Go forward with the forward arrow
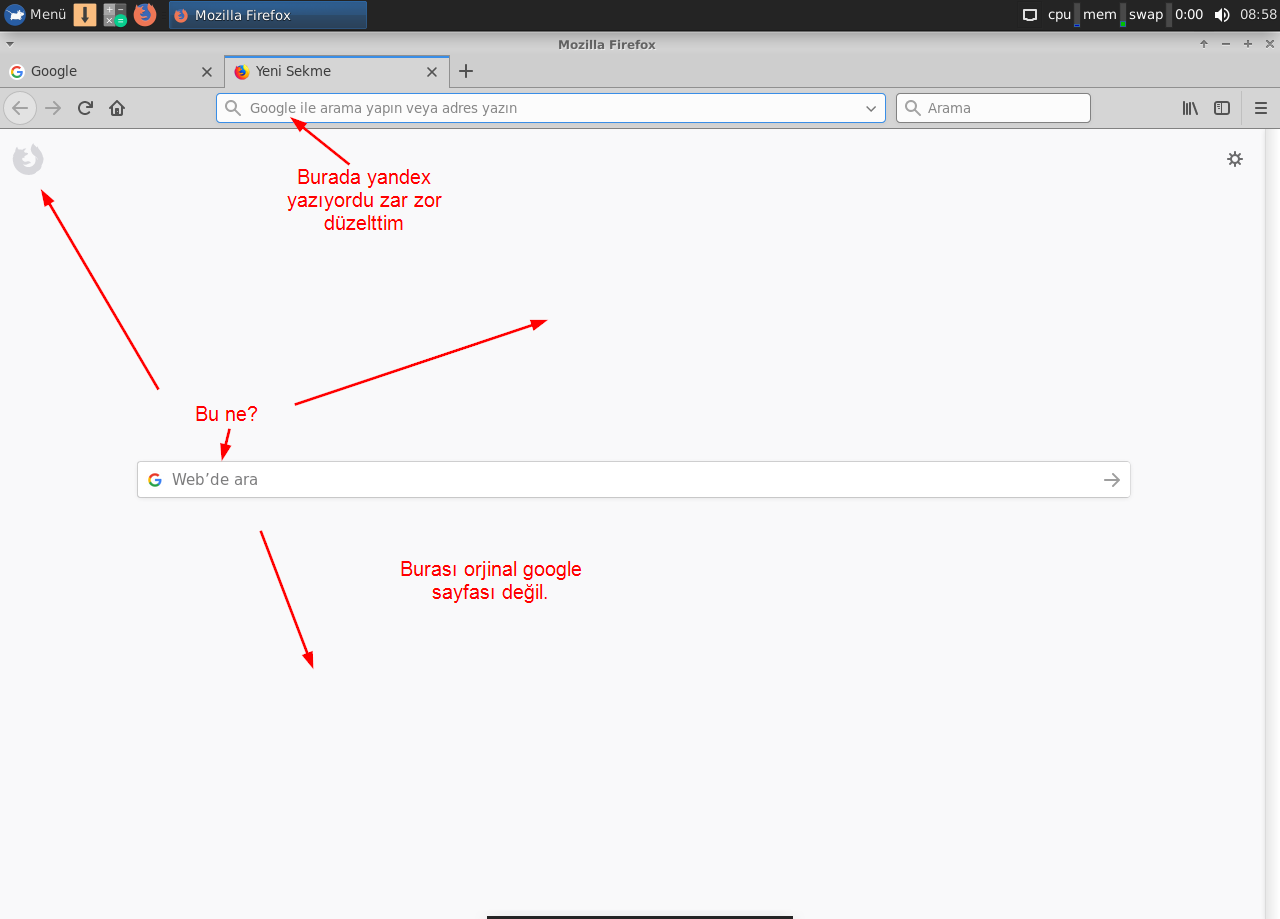1280x919 pixels. (x=54, y=108)
